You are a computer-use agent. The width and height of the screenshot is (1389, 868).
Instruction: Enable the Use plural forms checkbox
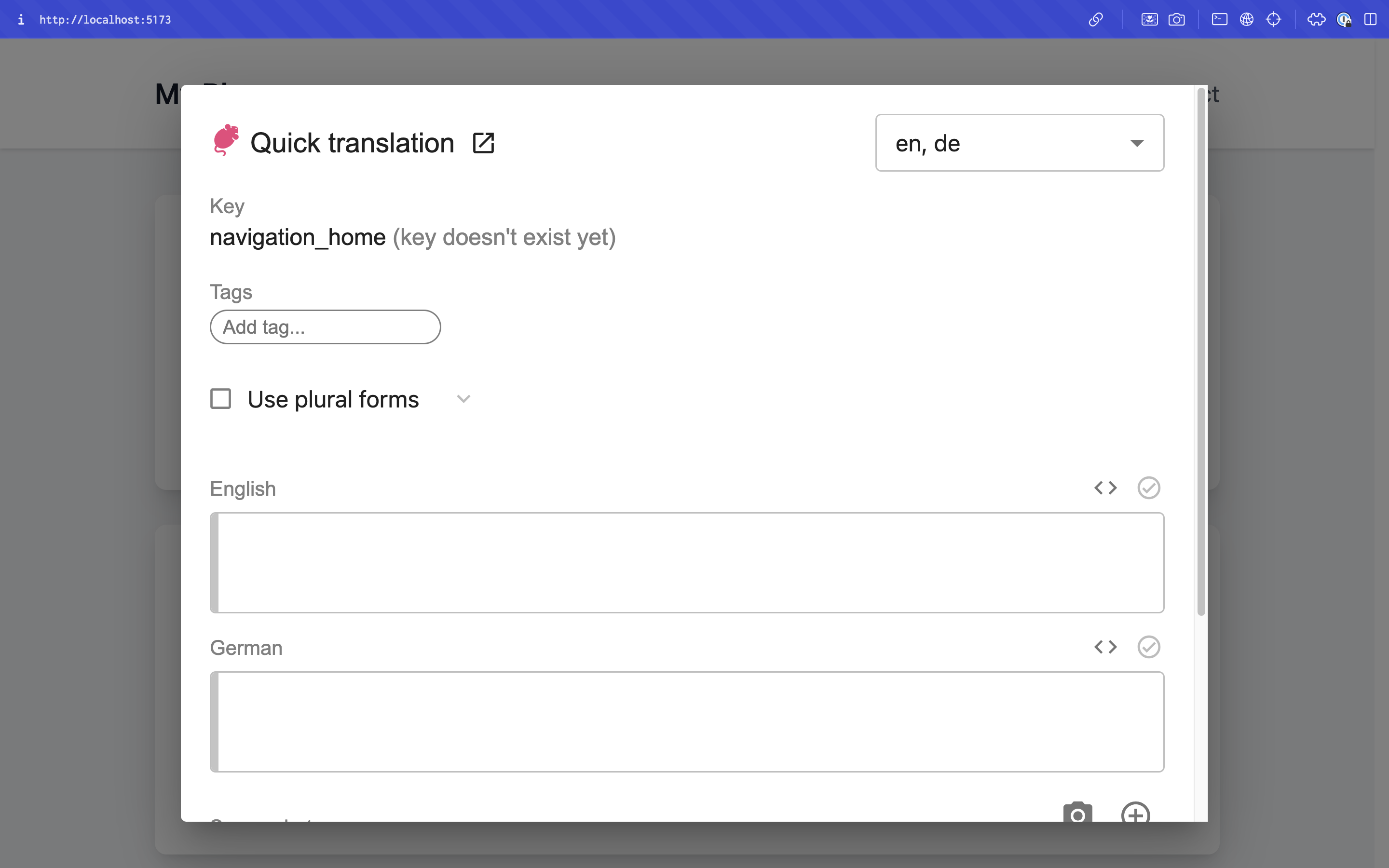point(220,398)
